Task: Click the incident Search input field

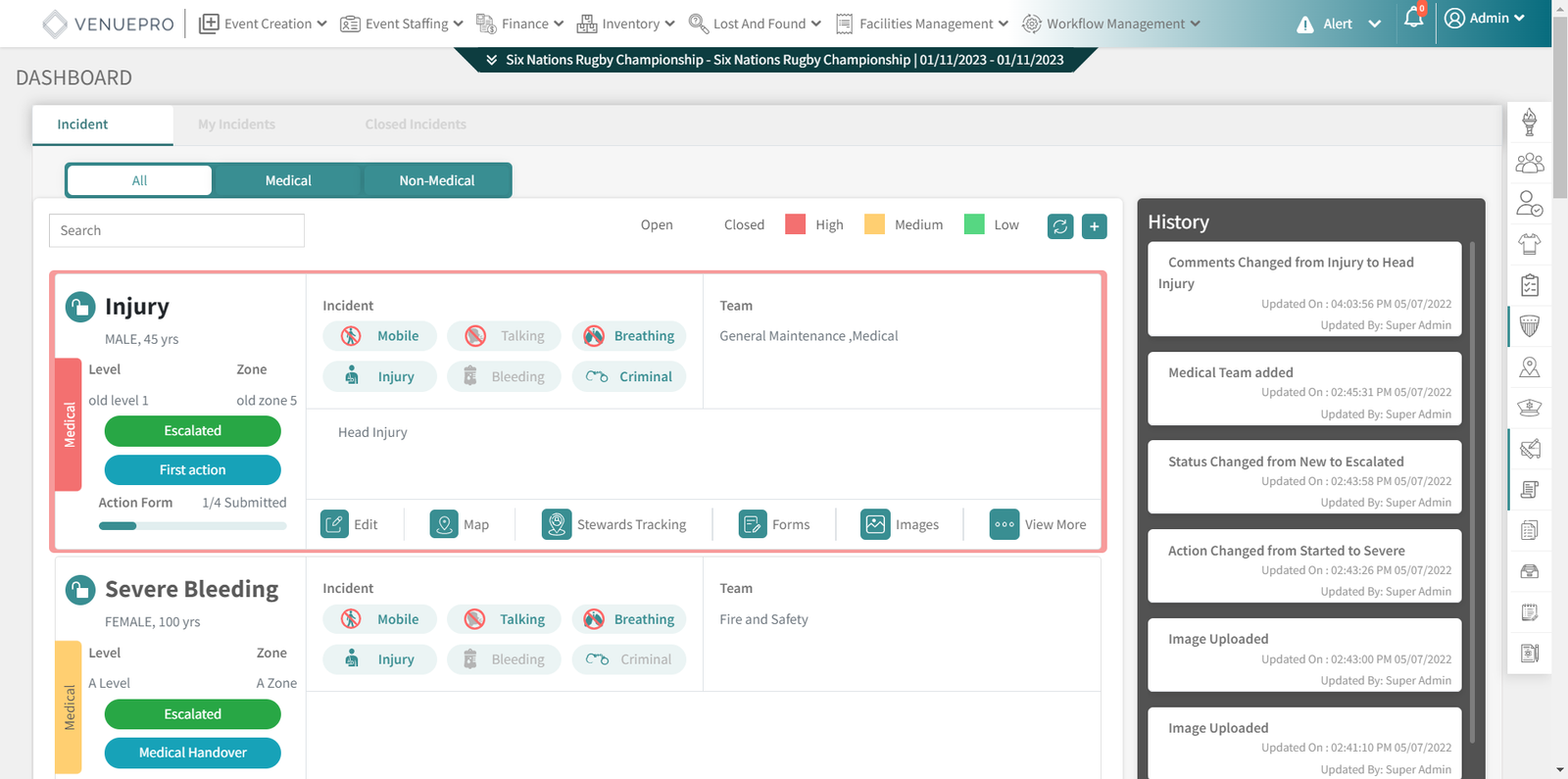Action: [x=176, y=230]
